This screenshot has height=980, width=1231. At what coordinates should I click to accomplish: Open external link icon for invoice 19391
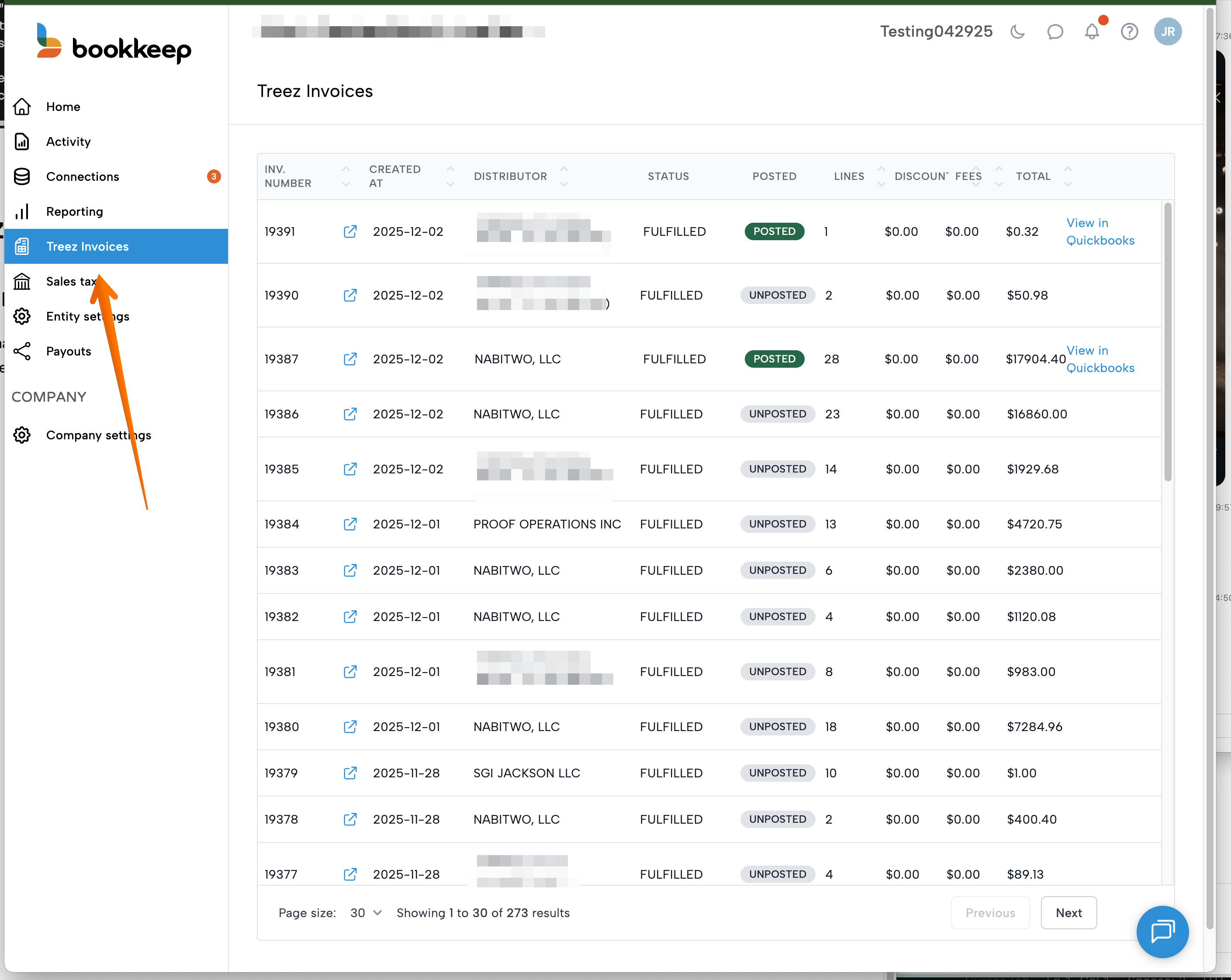click(350, 232)
